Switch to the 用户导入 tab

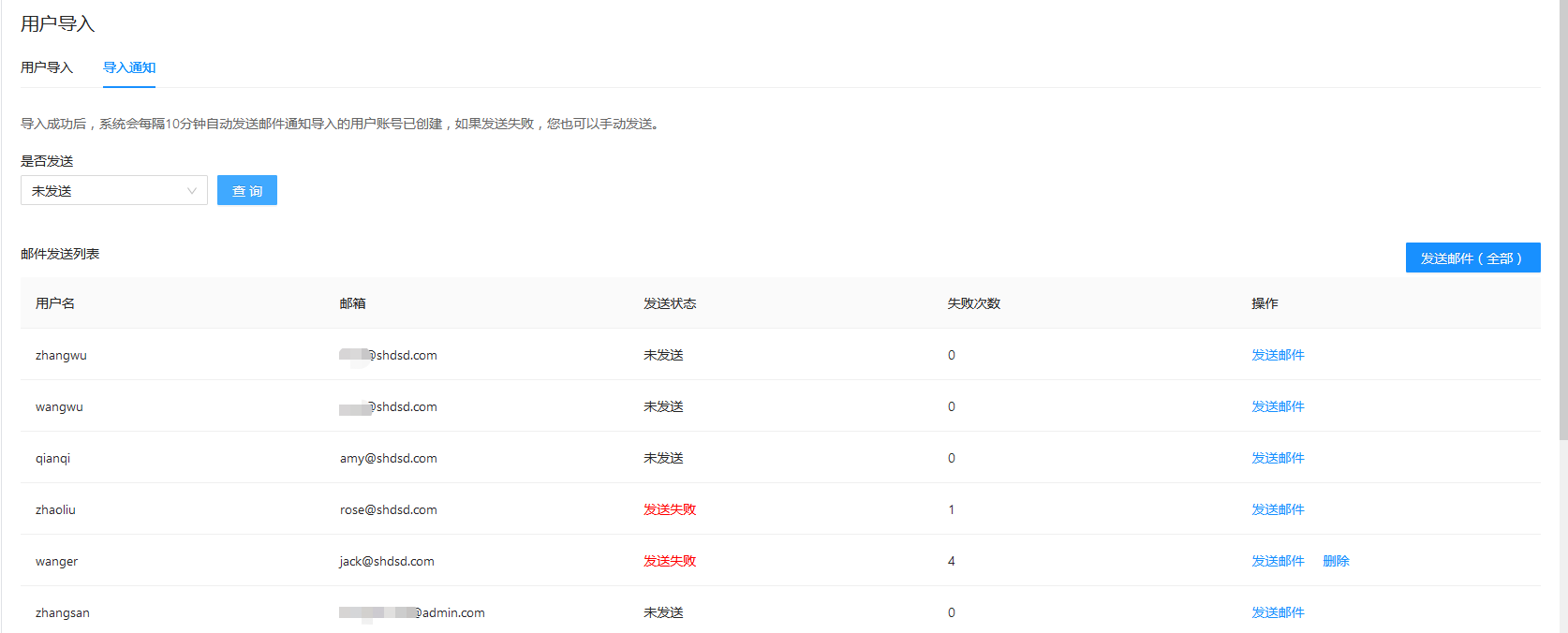(x=47, y=67)
